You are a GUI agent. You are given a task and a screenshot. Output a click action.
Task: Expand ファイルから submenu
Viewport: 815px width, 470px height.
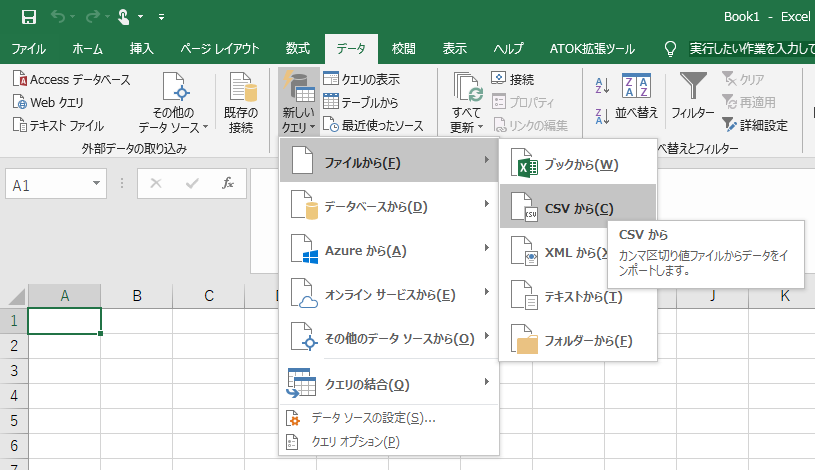click(389, 161)
